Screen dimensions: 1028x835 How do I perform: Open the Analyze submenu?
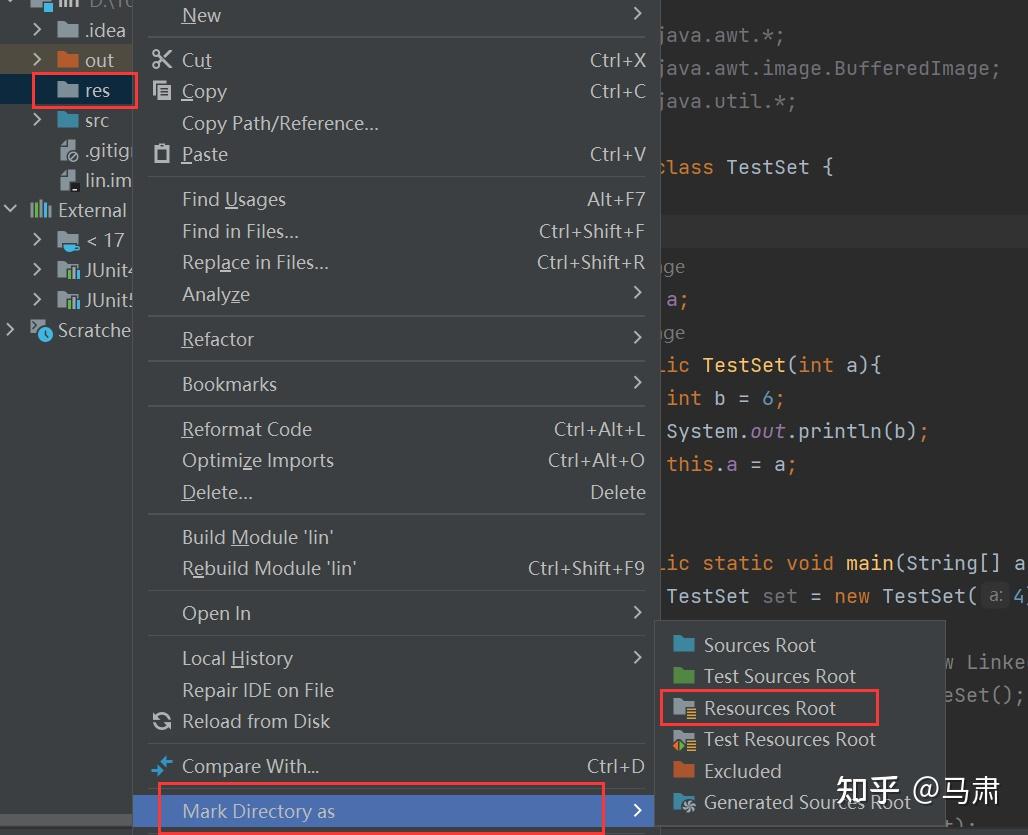point(397,294)
